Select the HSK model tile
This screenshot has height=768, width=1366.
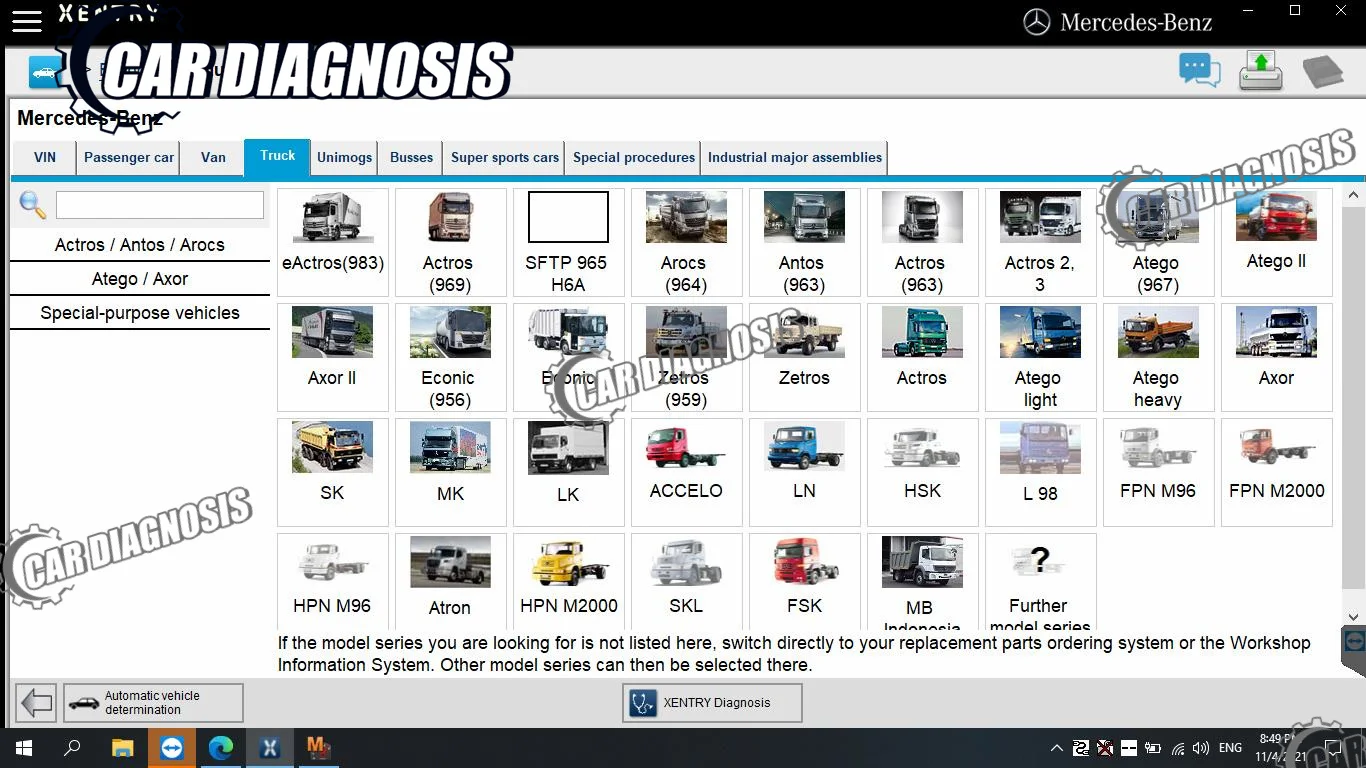click(x=923, y=473)
